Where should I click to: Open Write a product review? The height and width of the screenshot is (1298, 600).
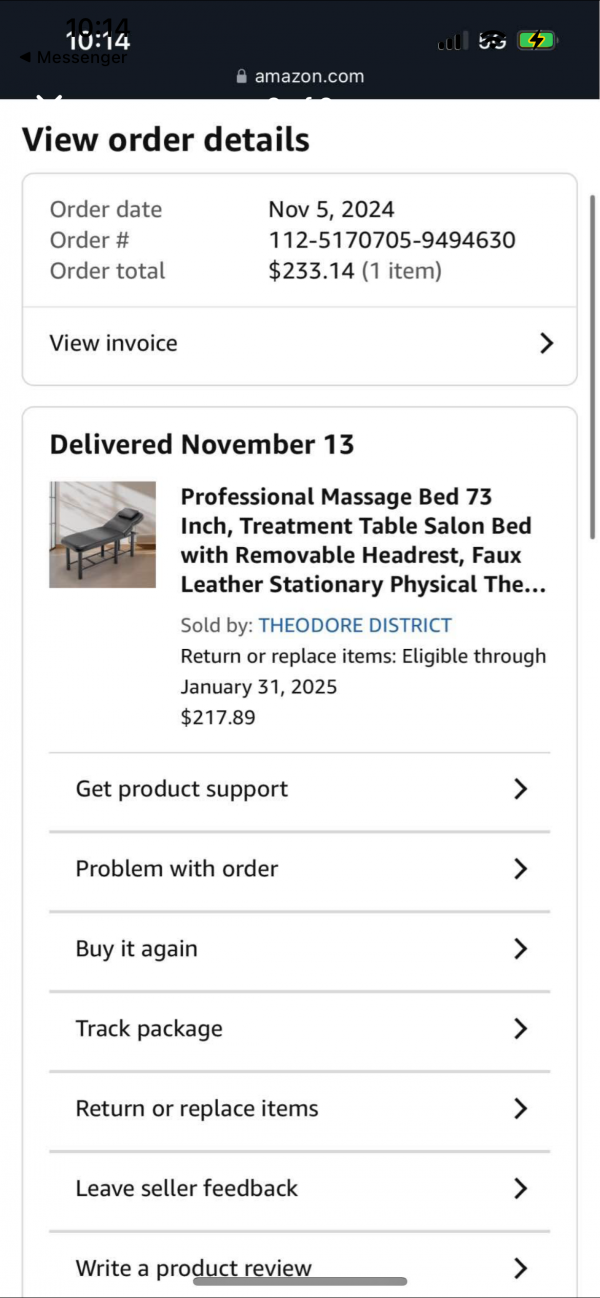(194, 1268)
